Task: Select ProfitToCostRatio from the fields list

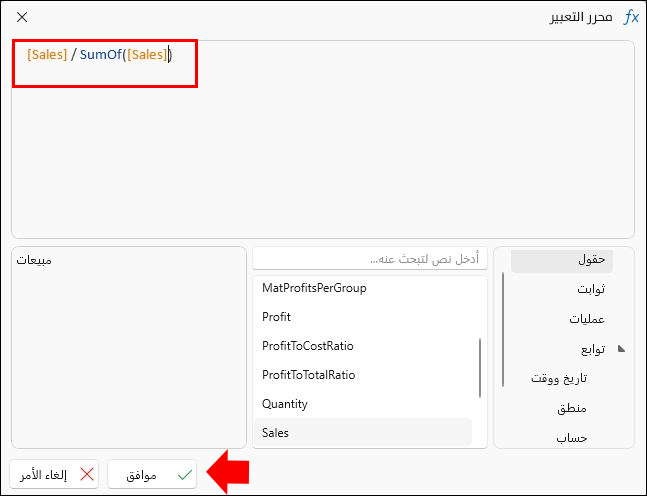Action: [x=308, y=346]
